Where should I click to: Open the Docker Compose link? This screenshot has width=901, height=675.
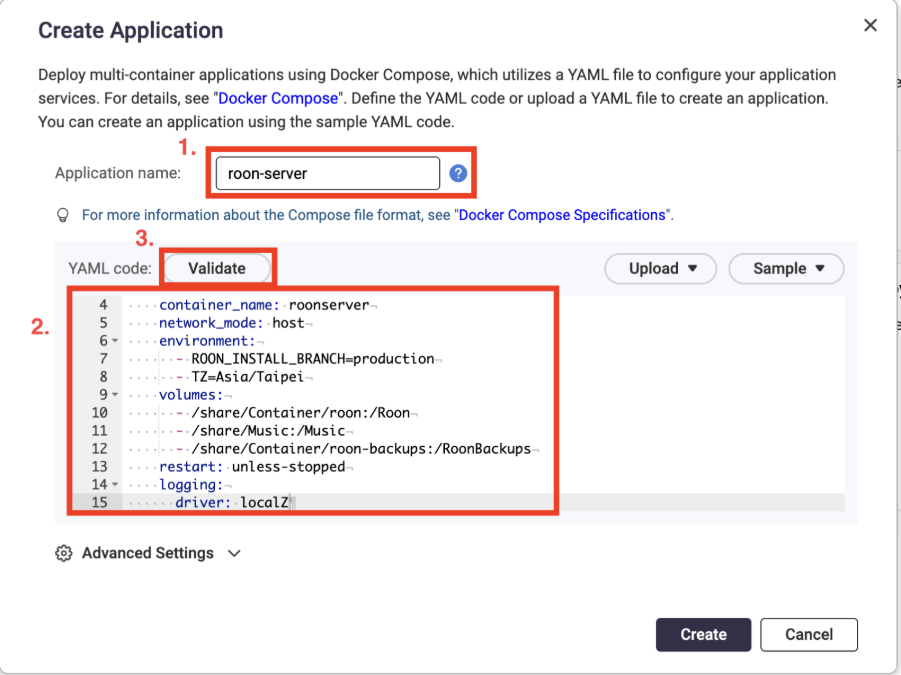coord(278,98)
